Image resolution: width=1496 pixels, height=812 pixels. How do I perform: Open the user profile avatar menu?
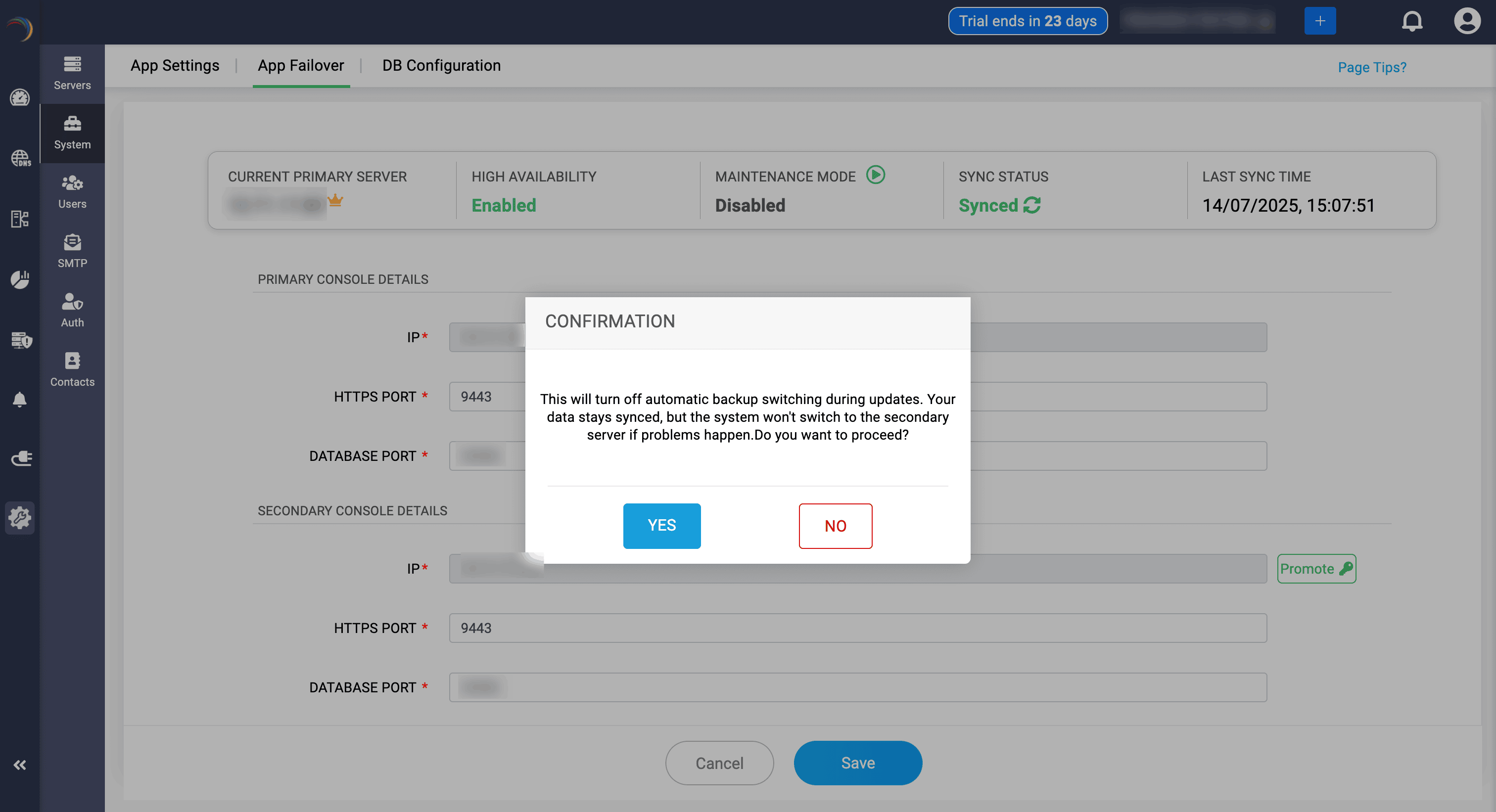click(x=1466, y=21)
